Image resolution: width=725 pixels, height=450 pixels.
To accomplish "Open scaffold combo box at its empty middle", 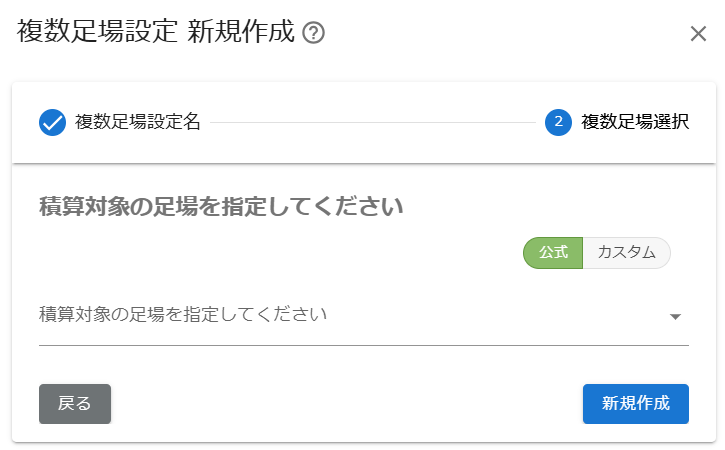I will pyautogui.click(x=497, y=315).
